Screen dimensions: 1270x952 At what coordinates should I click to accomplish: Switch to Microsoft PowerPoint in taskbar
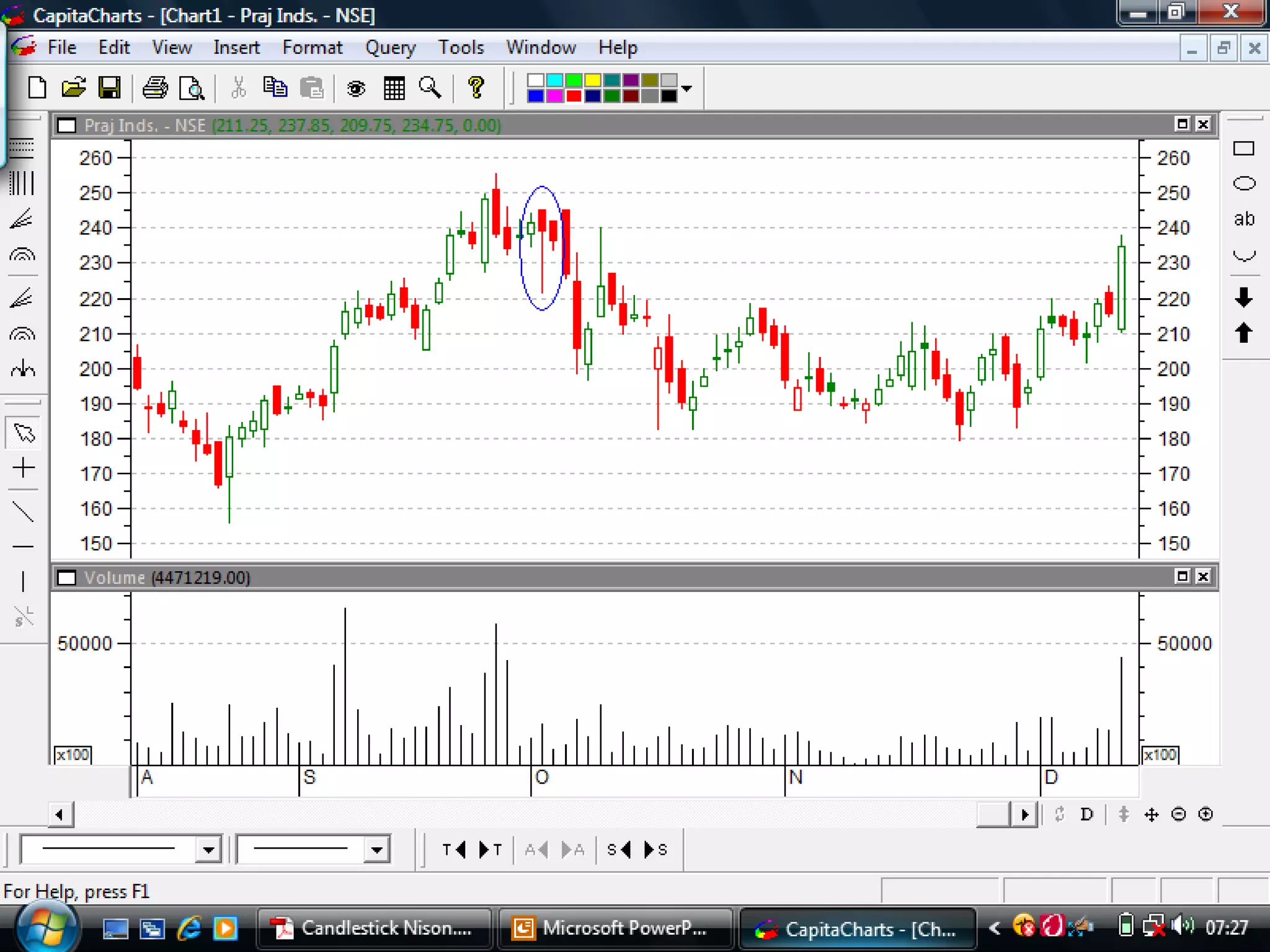coord(615,928)
